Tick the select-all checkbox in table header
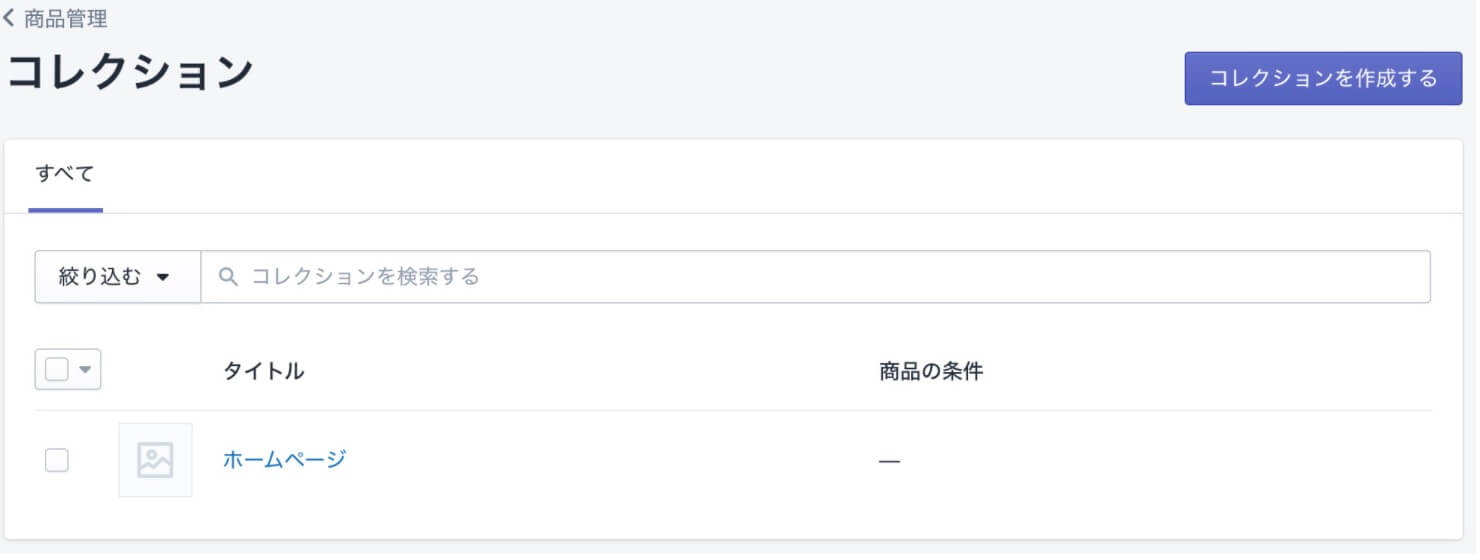The height and width of the screenshot is (560, 1480). click(57, 370)
